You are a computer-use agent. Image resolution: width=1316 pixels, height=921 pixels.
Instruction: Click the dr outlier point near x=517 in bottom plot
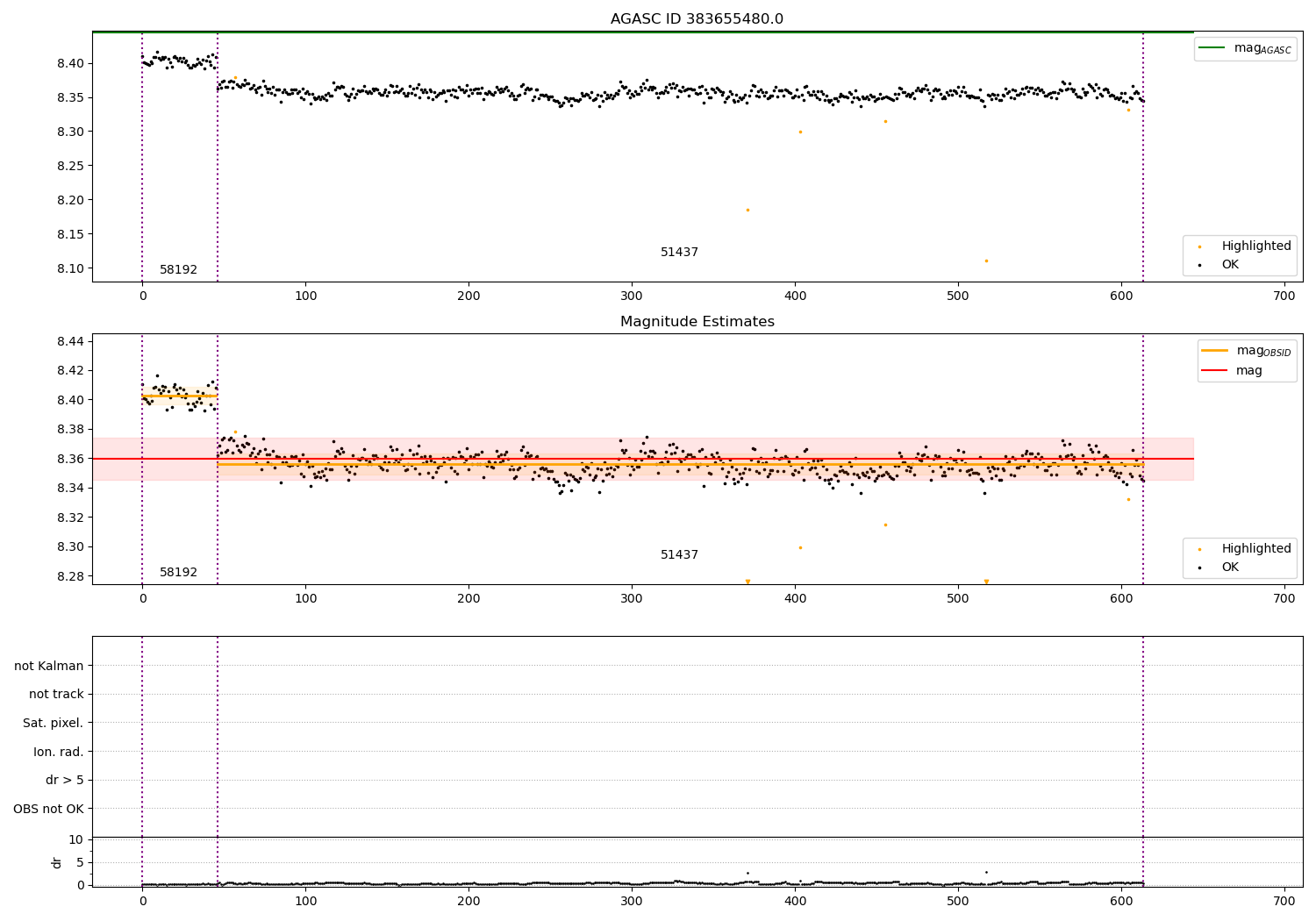click(x=986, y=872)
